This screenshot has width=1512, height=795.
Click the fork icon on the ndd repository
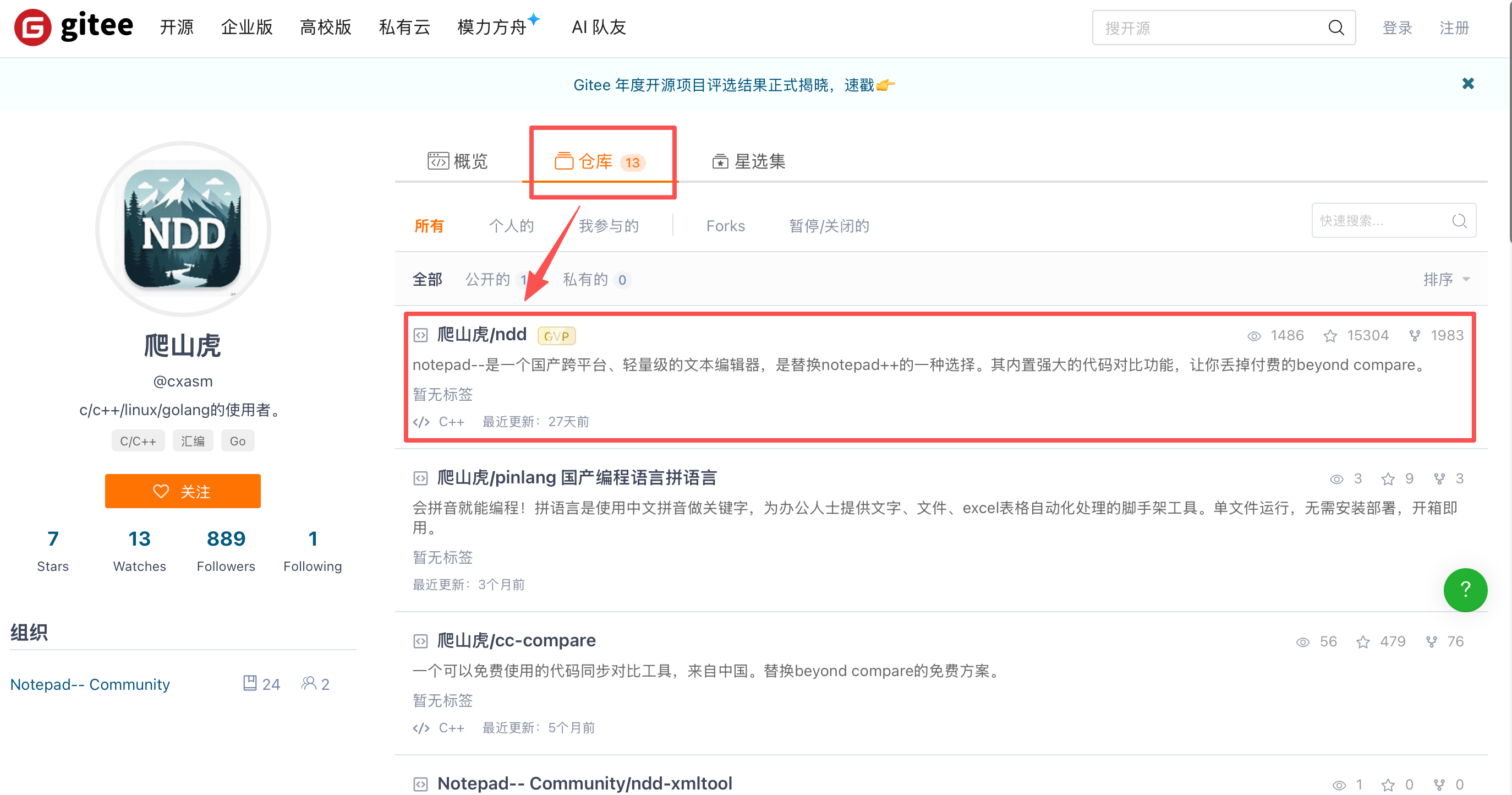(1415, 336)
